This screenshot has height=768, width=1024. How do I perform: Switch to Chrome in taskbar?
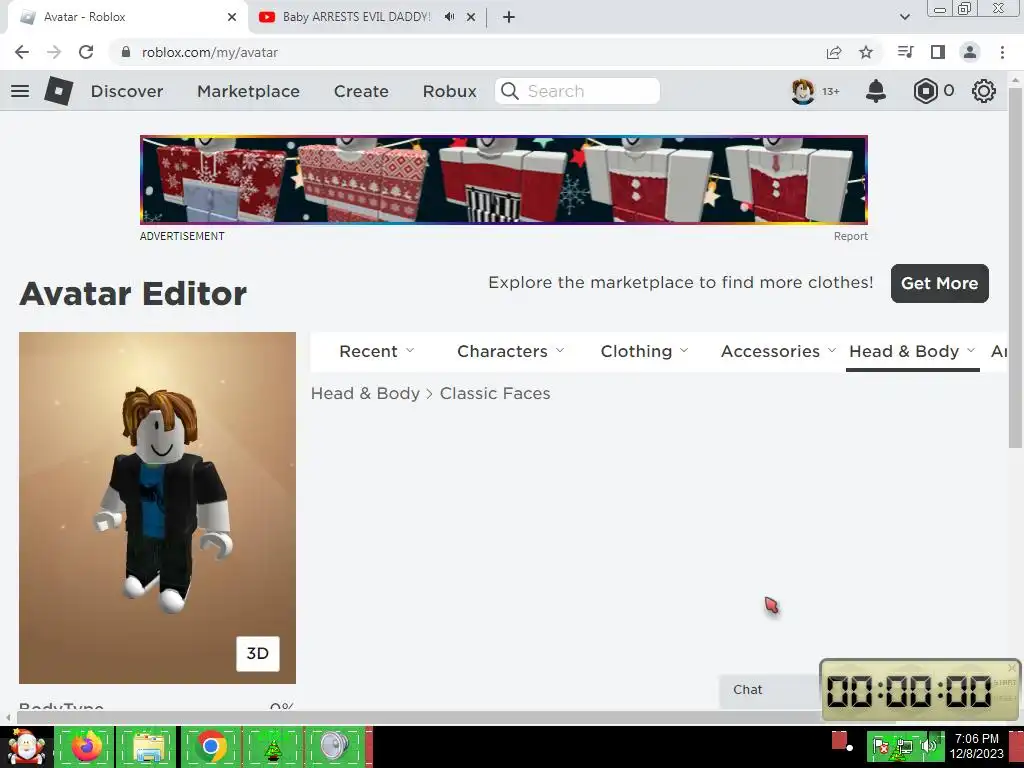[210, 746]
